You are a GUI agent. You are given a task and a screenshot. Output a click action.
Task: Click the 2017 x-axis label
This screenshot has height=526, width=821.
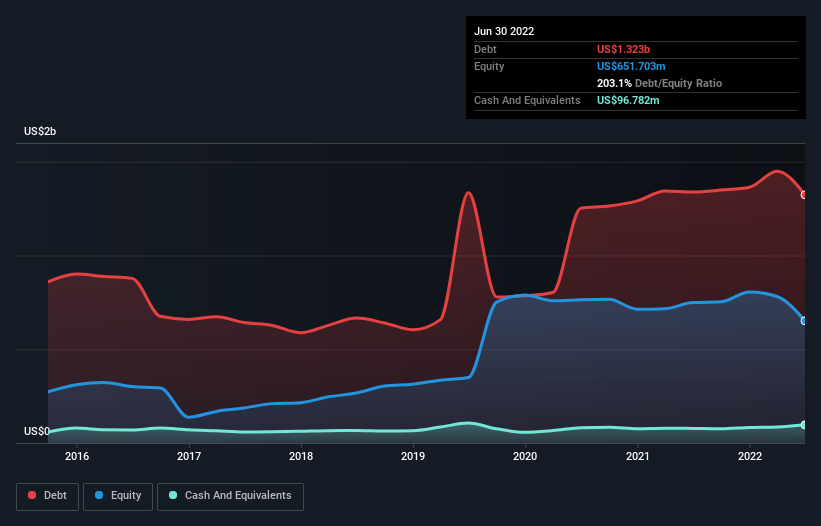click(x=189, y=456)
